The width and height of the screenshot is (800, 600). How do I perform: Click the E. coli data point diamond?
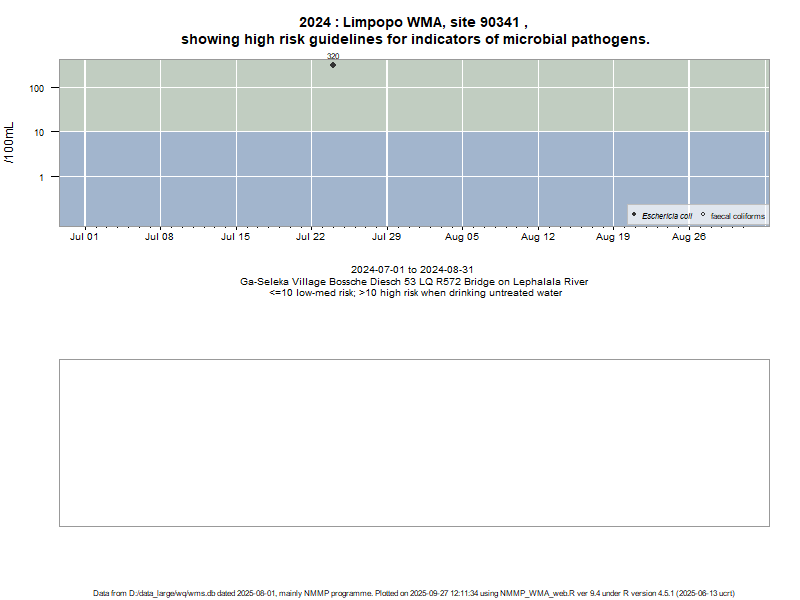pyautogui.click(x=333, y=65)
